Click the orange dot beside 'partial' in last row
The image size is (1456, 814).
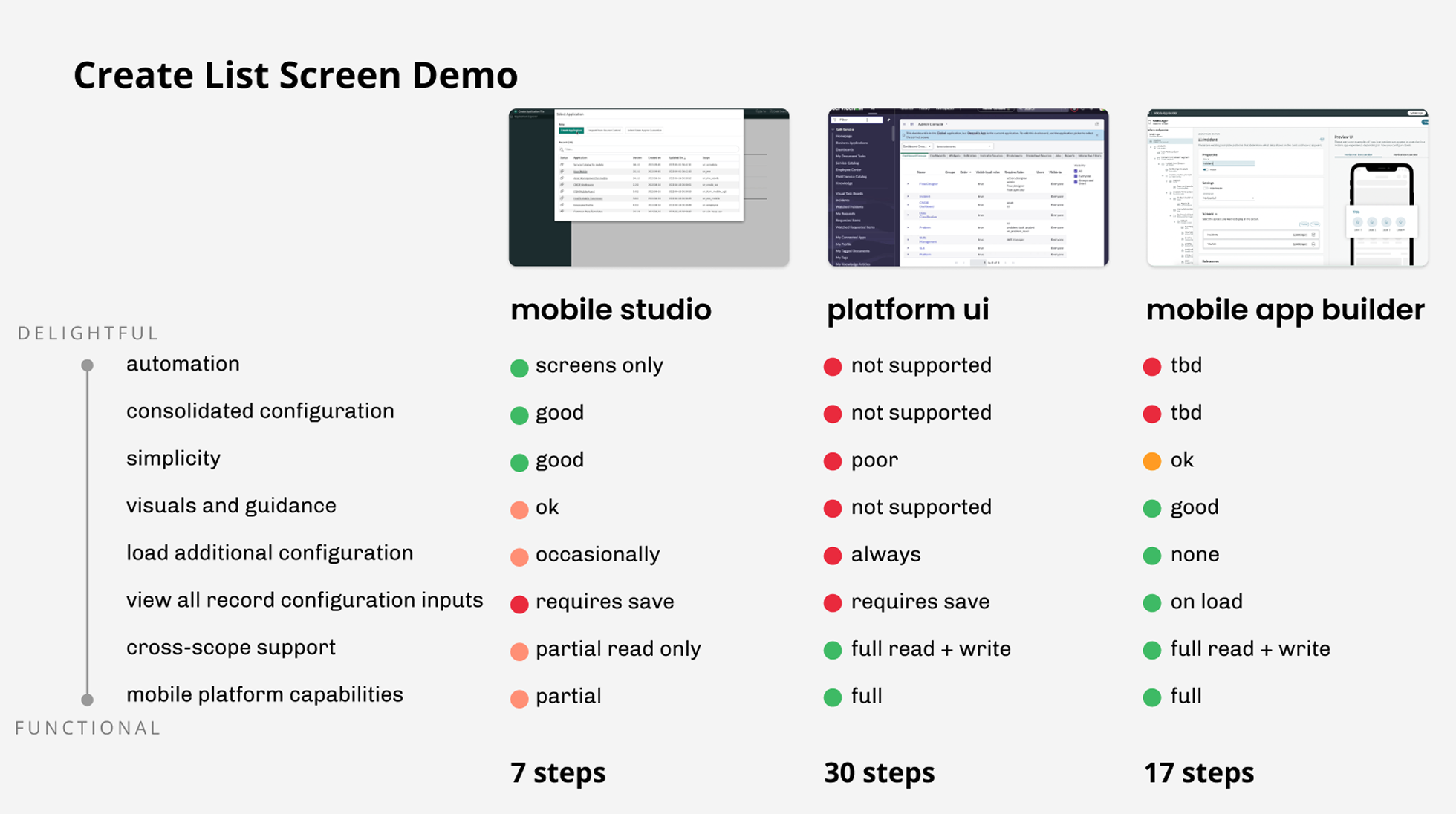tap(519, 698)
